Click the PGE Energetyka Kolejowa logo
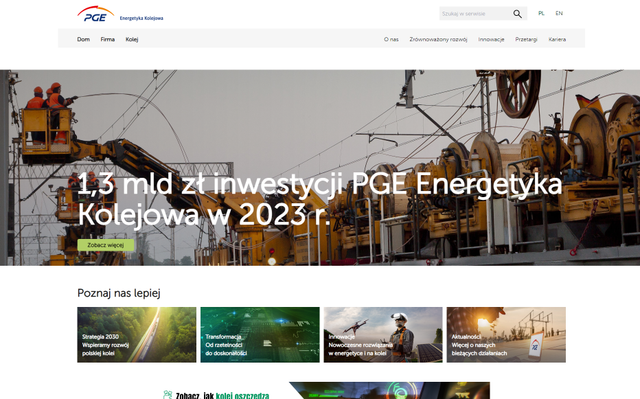640x399 pixels. coord(120,14)
